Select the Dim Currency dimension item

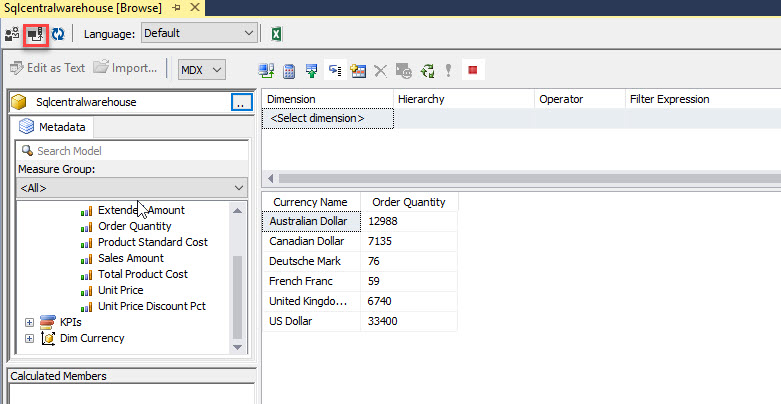coord(92,338)
